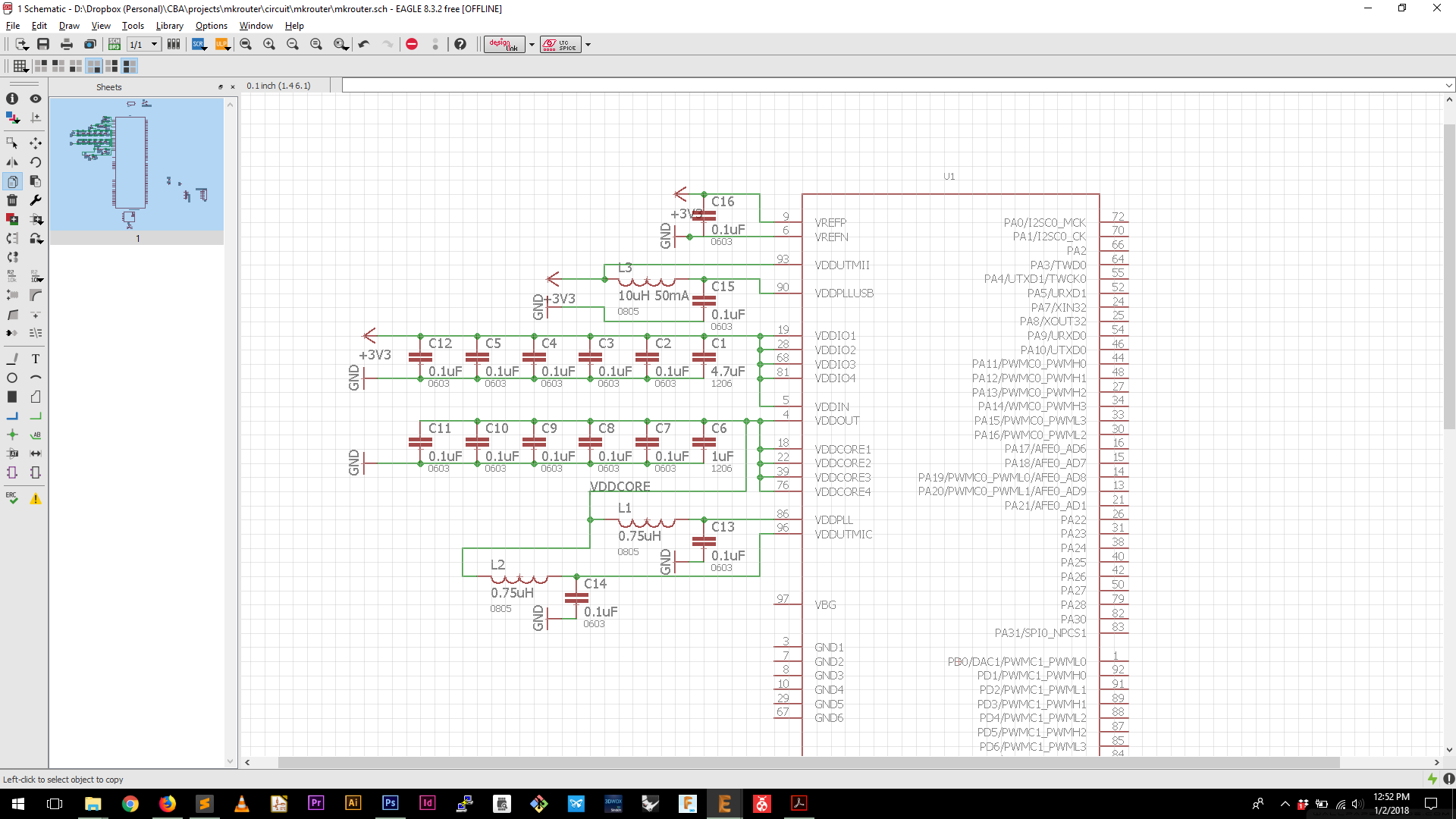The image size is (1456, 819).
Task: Select the Rotate tool
Action: (36, 162)
